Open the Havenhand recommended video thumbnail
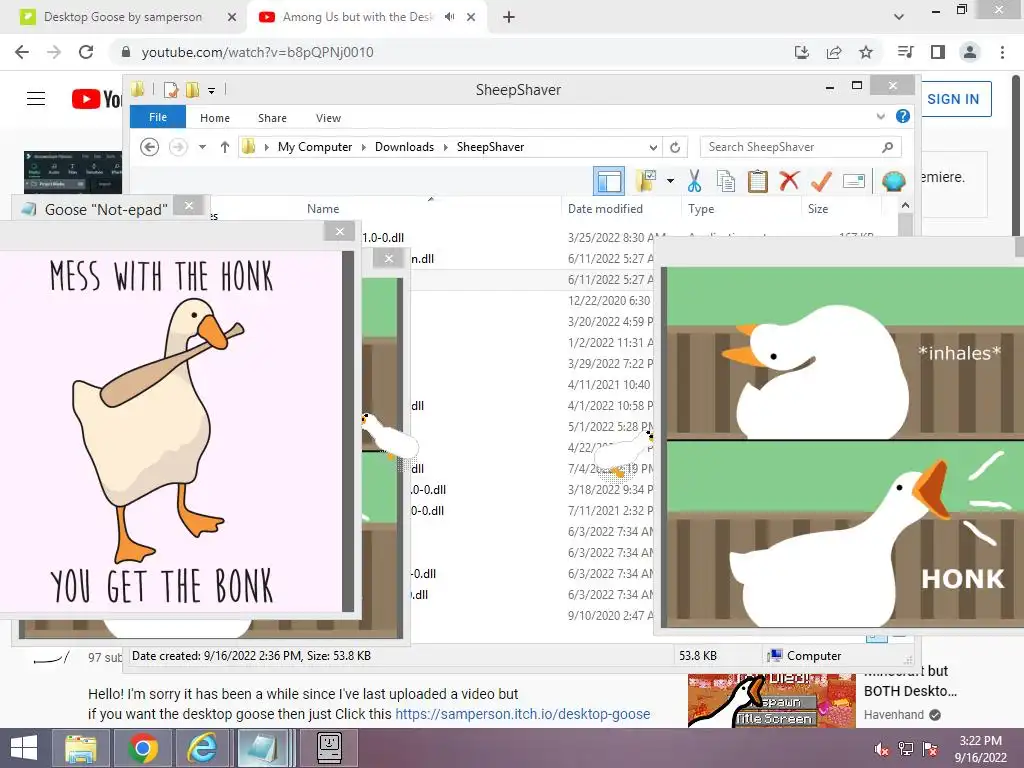1024x768 pixels. click(x=771, y=701)
